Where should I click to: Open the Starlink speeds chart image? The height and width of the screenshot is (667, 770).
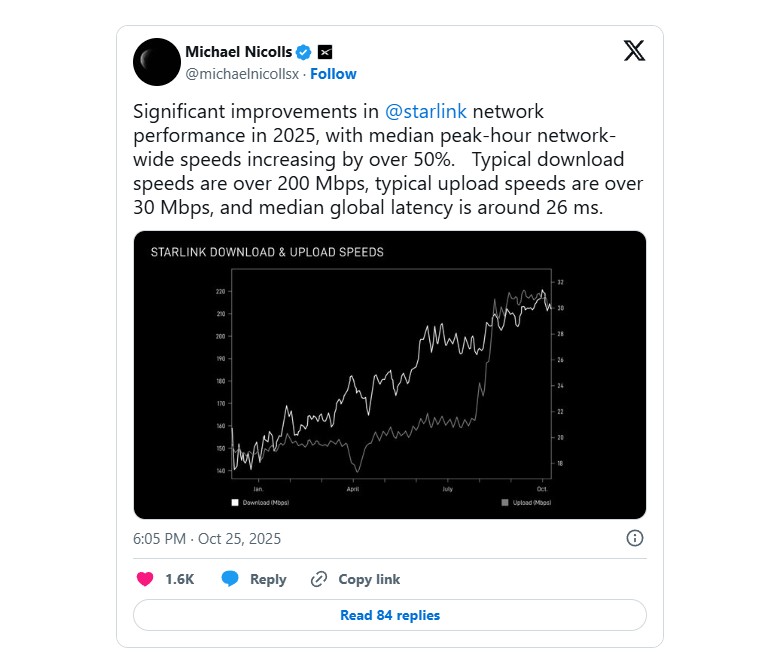(390, 375)
